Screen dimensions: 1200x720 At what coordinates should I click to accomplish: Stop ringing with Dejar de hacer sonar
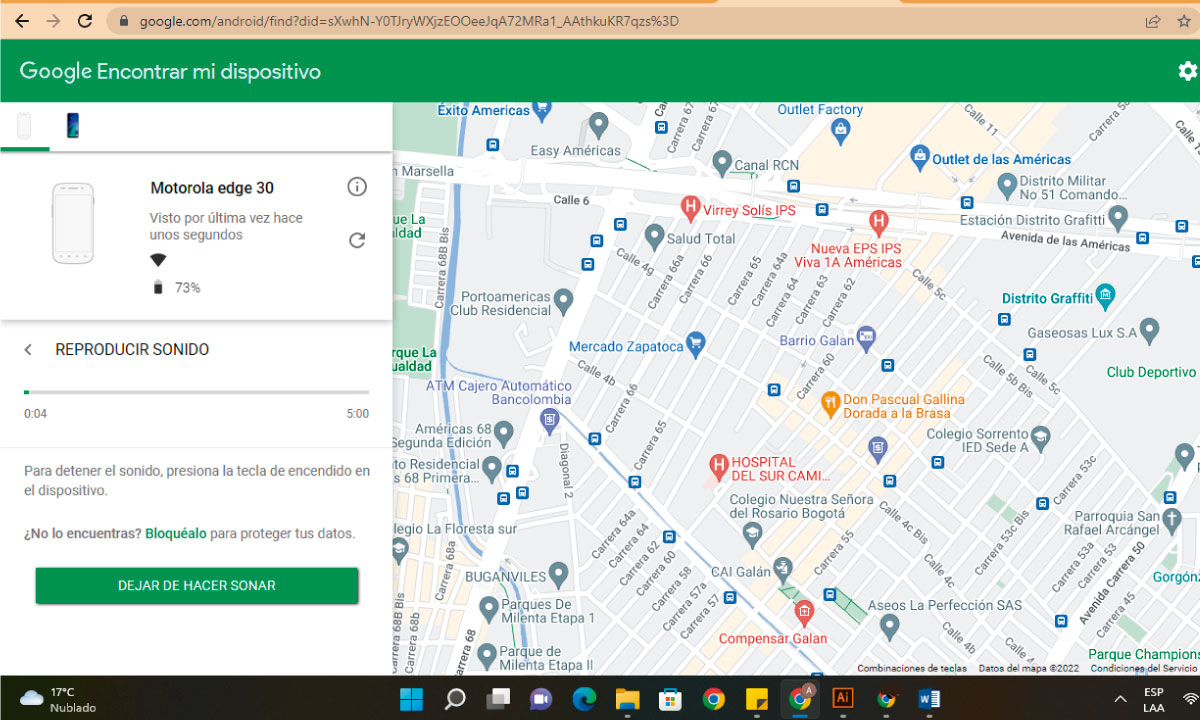click(197, 586)
